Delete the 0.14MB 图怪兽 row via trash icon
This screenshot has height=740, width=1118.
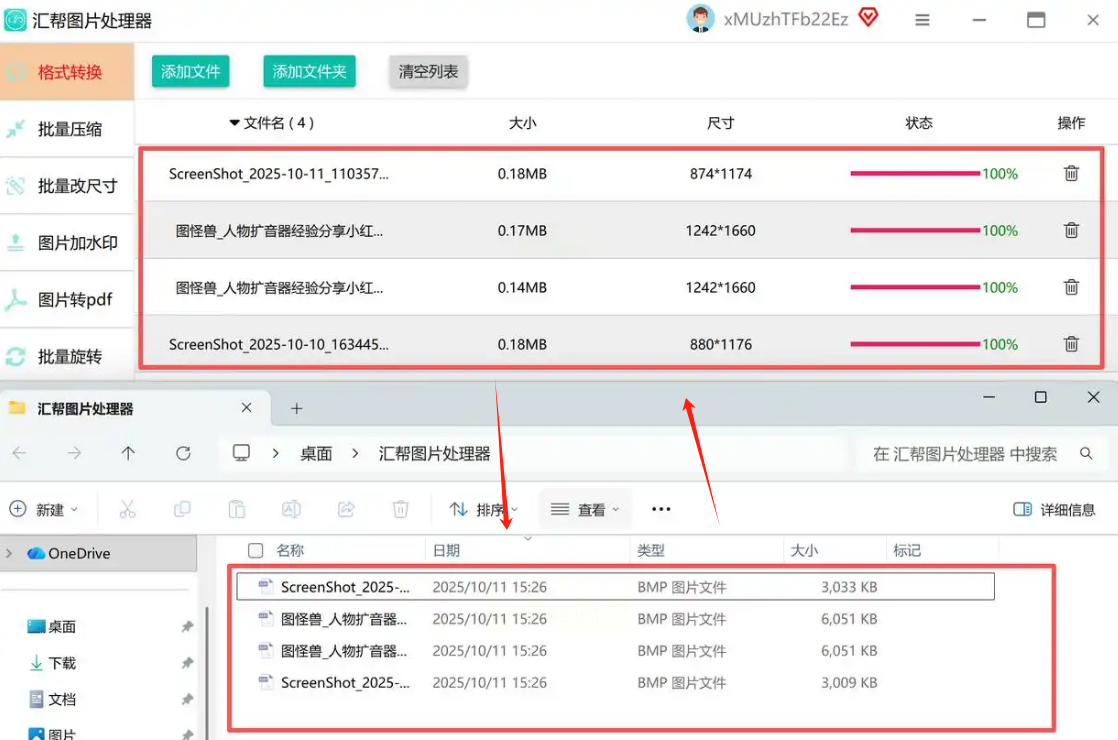coord(1071,287)
